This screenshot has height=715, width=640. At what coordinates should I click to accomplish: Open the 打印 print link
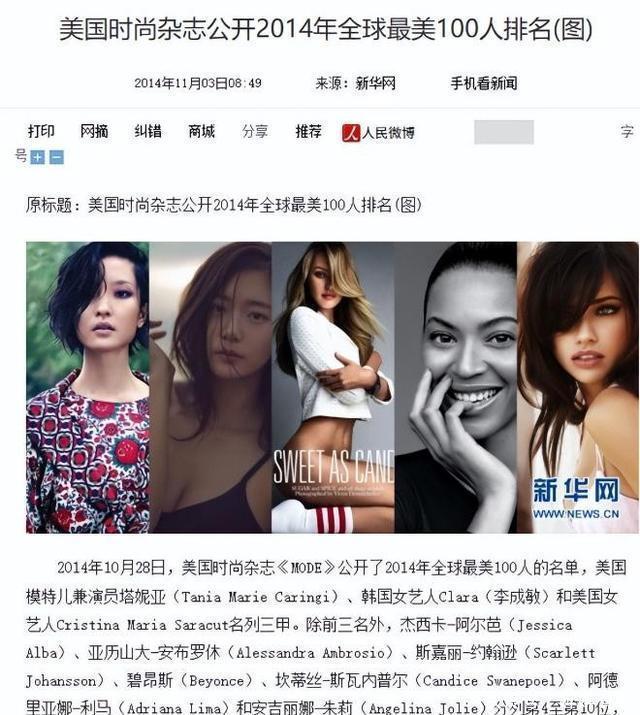[41, 131]
